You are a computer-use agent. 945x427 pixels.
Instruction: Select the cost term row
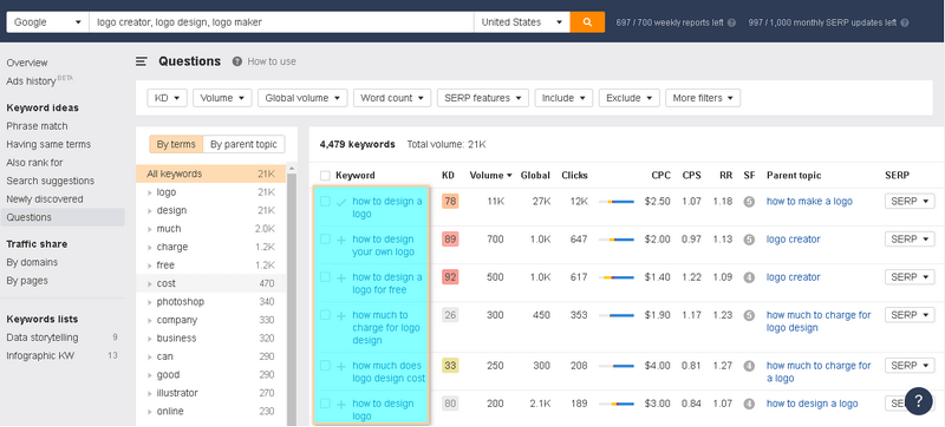(211, 284)
